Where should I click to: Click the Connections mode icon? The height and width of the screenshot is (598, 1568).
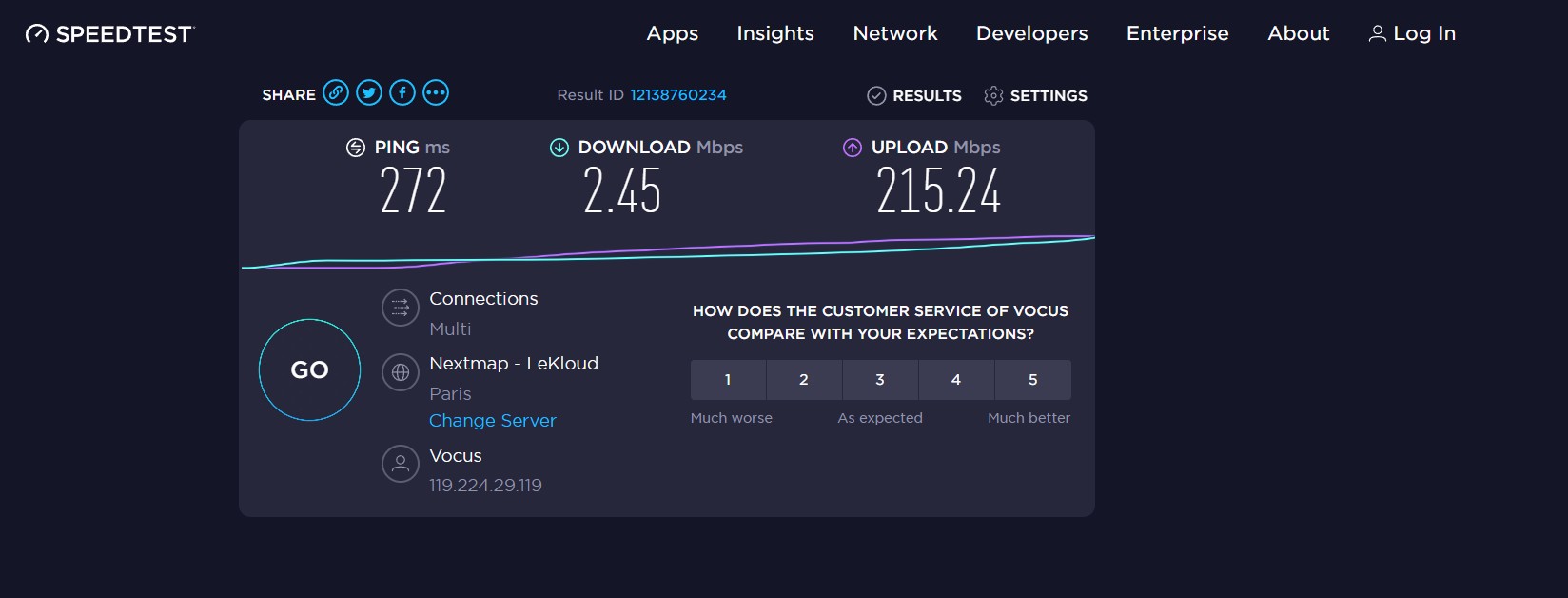[x=401, y=308]
